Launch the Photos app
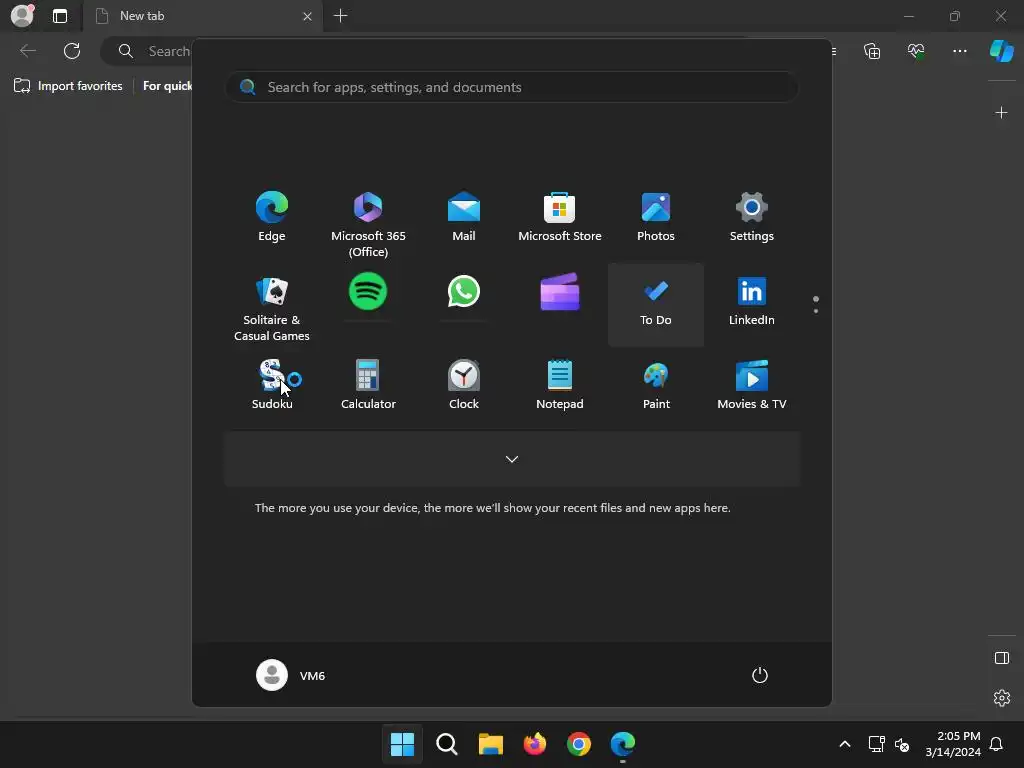Viewport: 1024px width, 768px height. point(656,217)
